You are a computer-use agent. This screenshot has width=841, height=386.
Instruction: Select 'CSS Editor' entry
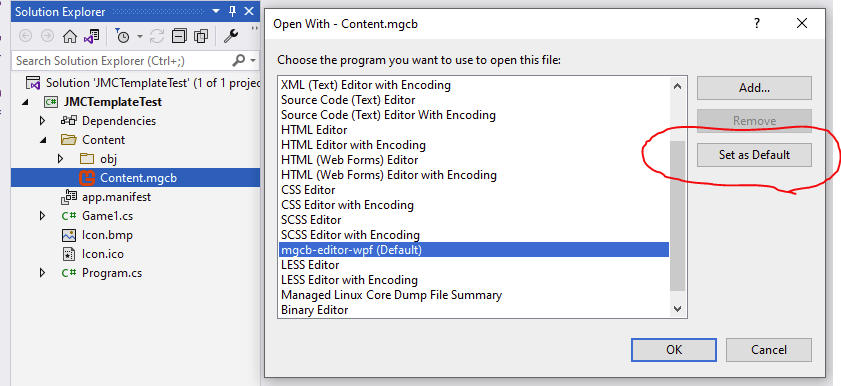point(308,190)
